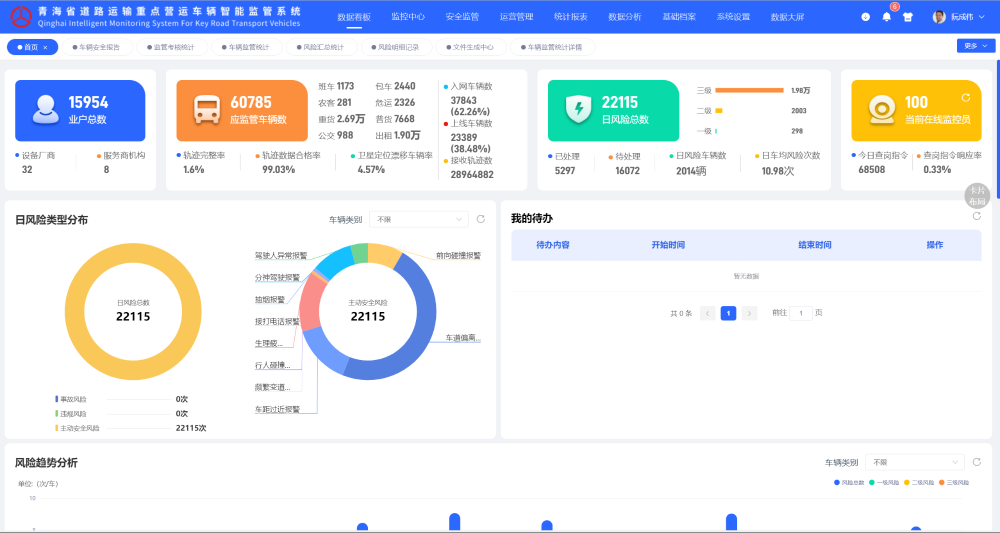
Task: Click the notification bell icon
Action: coord(886,17)
